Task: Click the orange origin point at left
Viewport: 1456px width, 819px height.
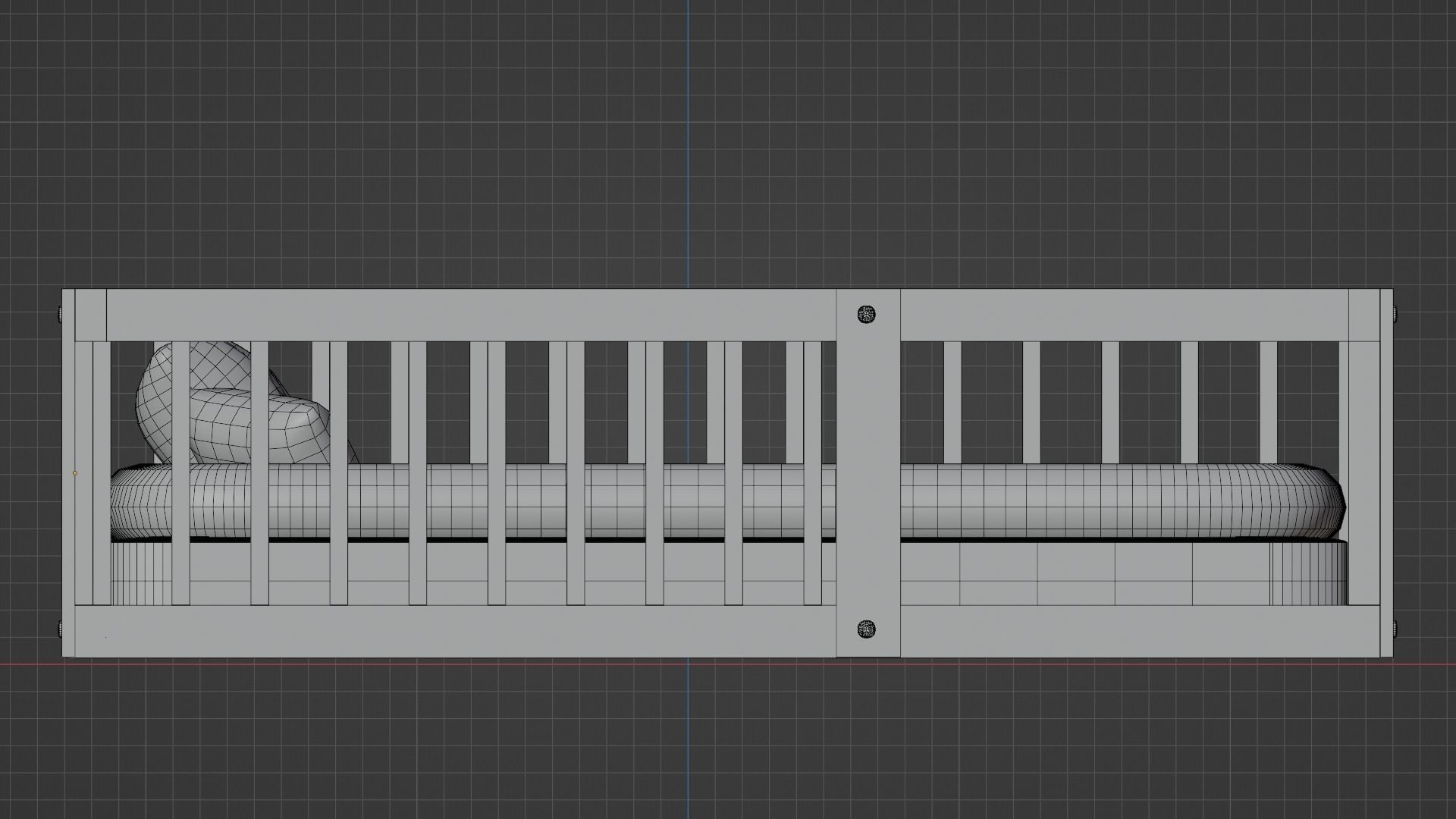Action: [74, 473]
